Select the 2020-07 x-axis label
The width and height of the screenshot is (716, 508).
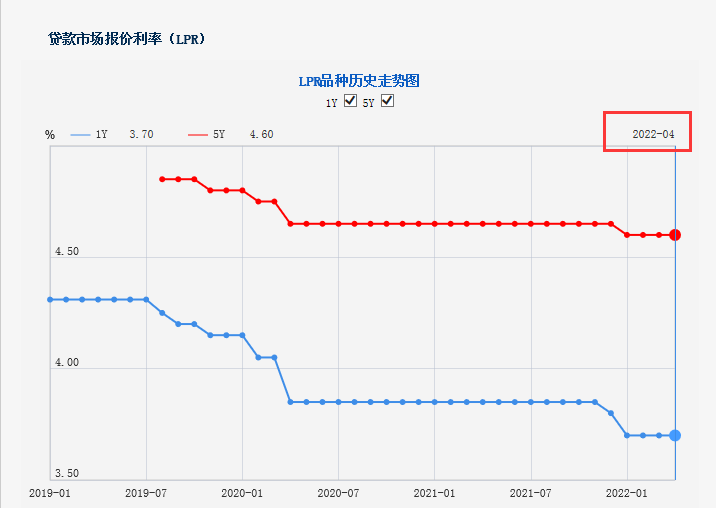[338, 493]
